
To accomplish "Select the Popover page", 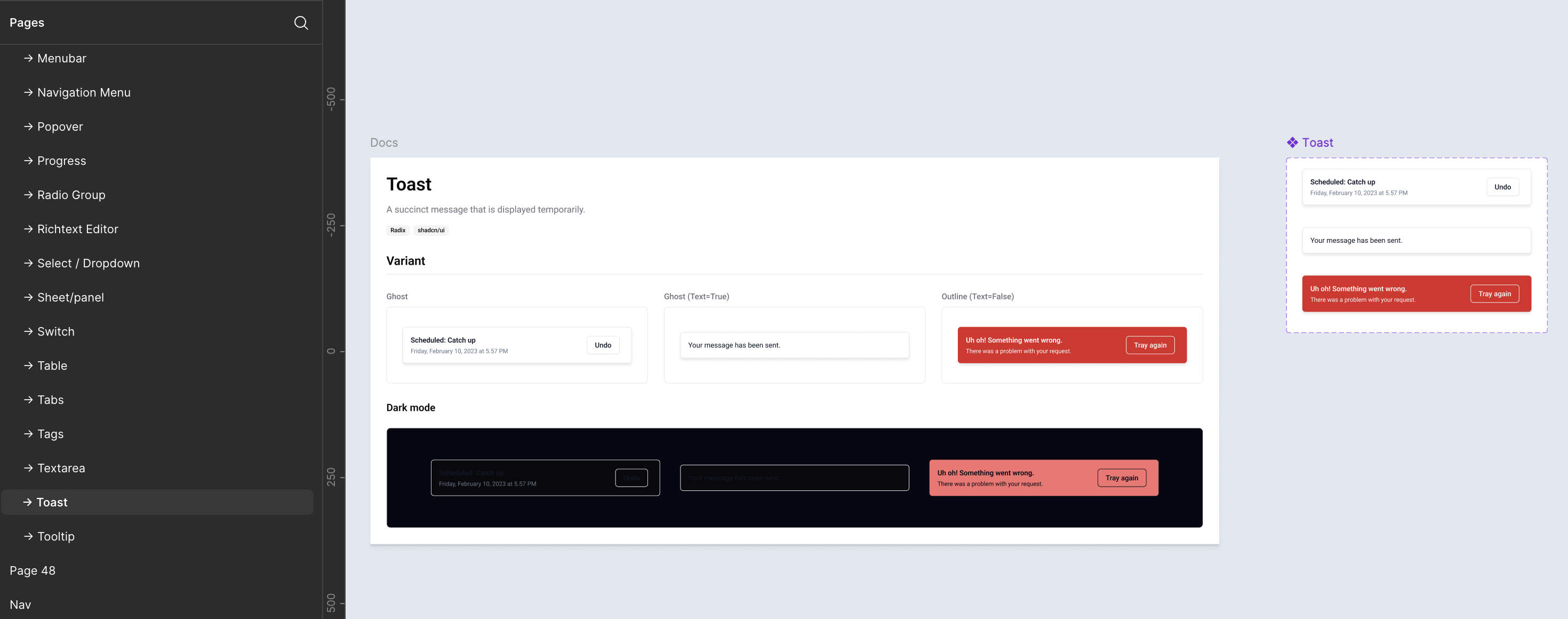I will click(x=60, y=126).
